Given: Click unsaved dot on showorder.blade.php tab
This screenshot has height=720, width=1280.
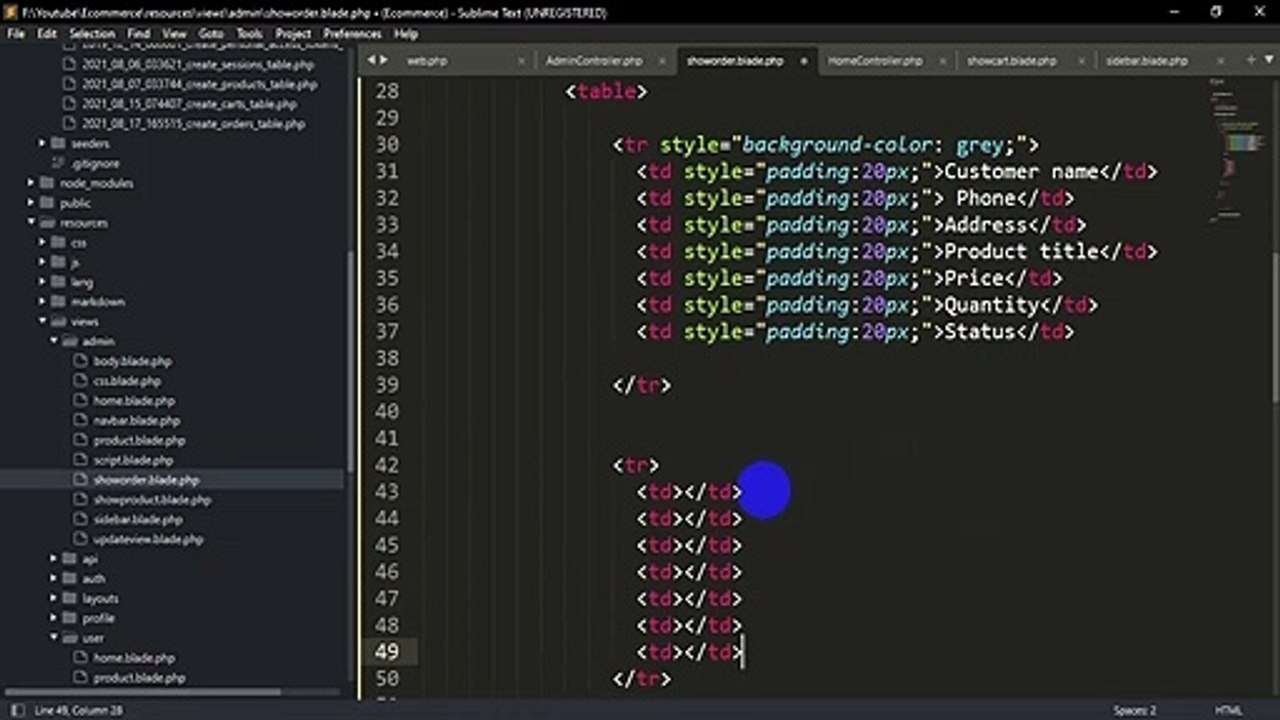Looking at the screenshot, I should [x=803, y=61].
